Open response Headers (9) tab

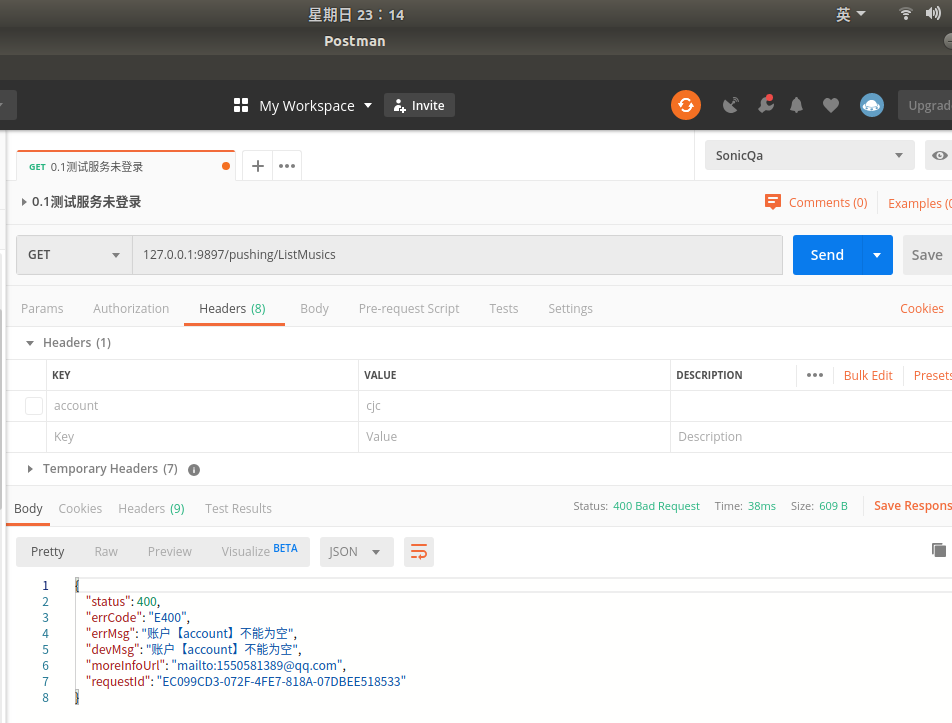pos(151,509)
